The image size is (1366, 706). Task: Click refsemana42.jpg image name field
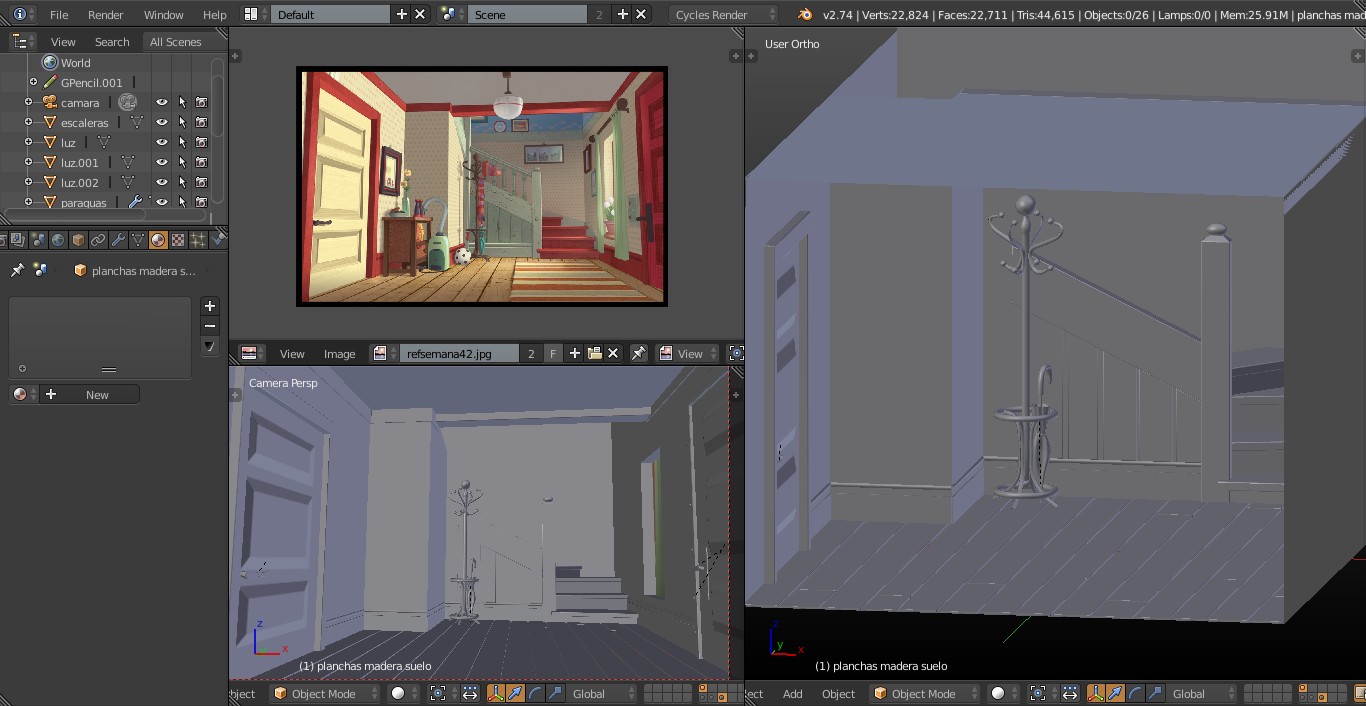click(460, 353)
